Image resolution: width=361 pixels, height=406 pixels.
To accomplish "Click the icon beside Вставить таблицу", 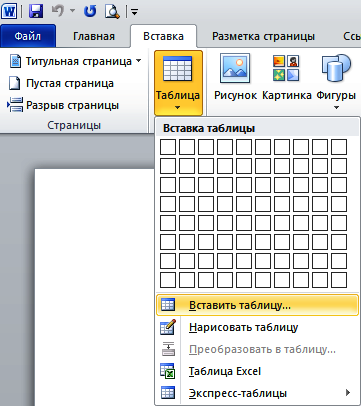I will tap(168, 305).
